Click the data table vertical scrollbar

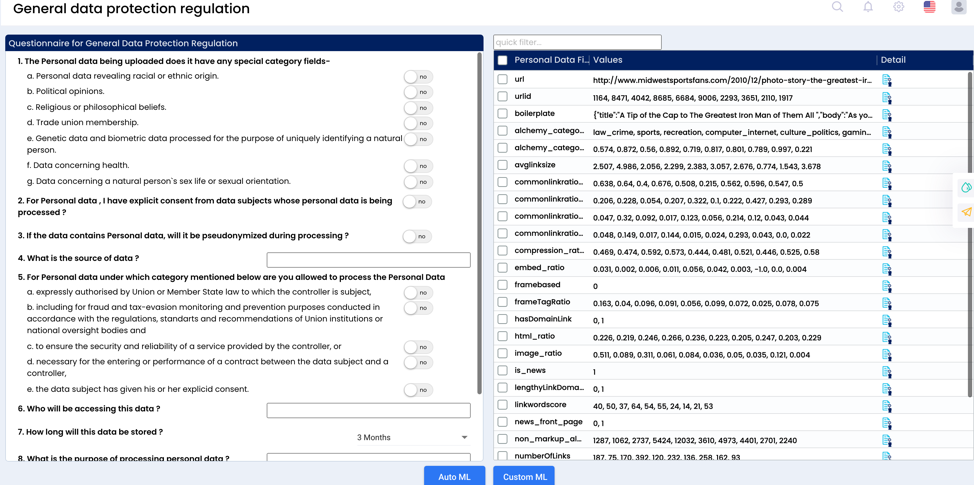[x=971, y=233]
